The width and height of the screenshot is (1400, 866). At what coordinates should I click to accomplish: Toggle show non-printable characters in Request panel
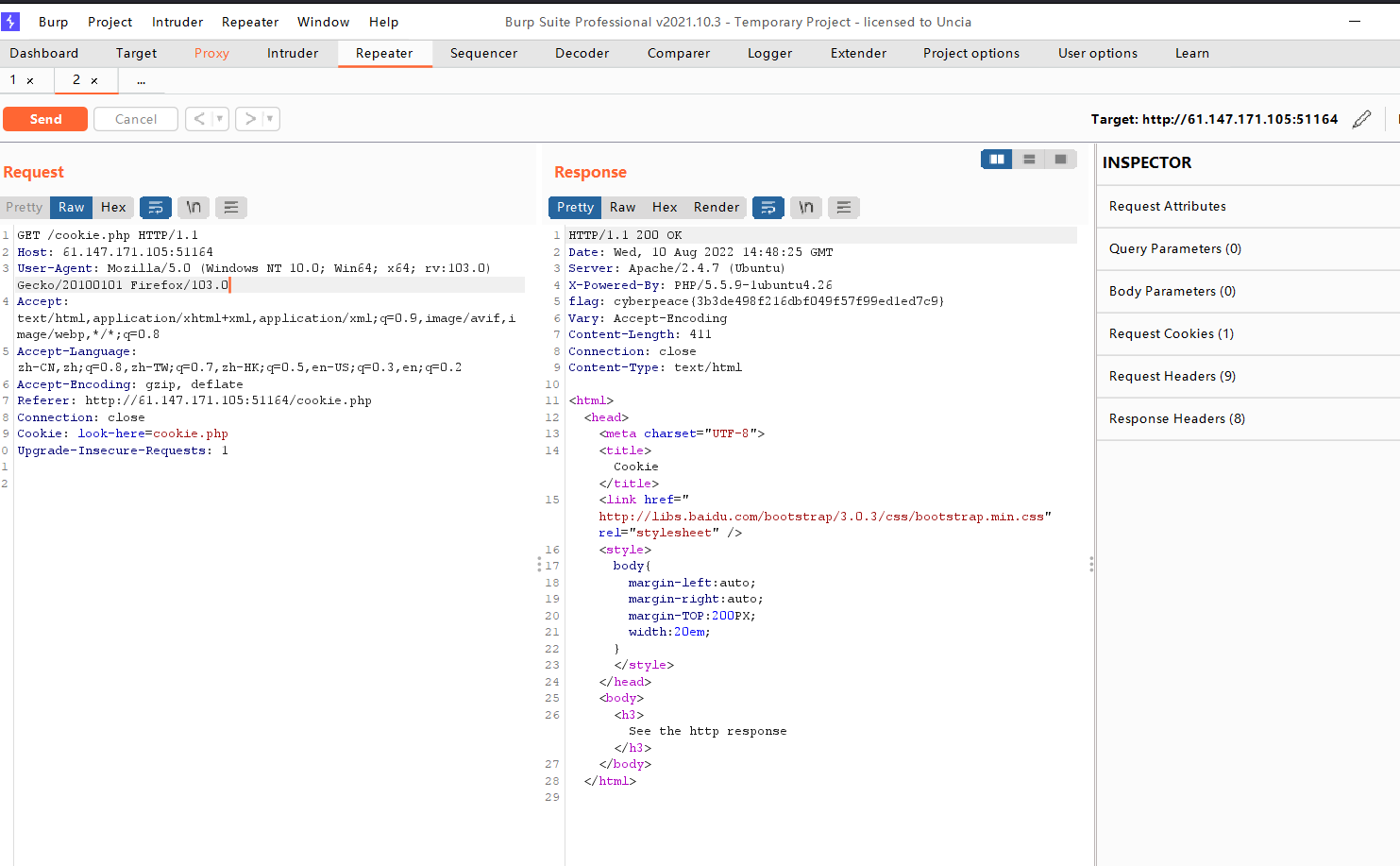click(x=194, y=208)
